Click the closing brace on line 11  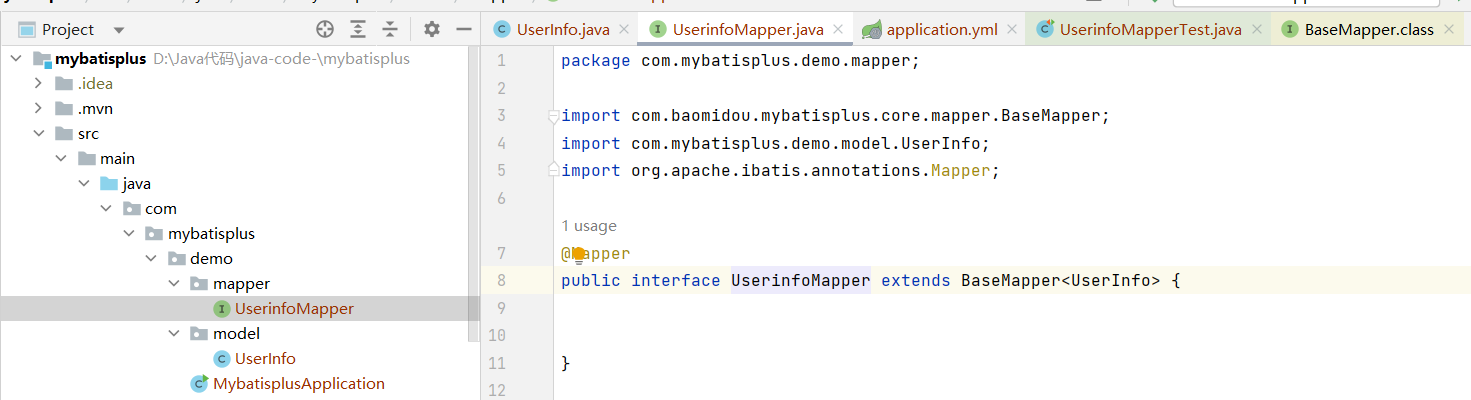[x=566, y=363]
